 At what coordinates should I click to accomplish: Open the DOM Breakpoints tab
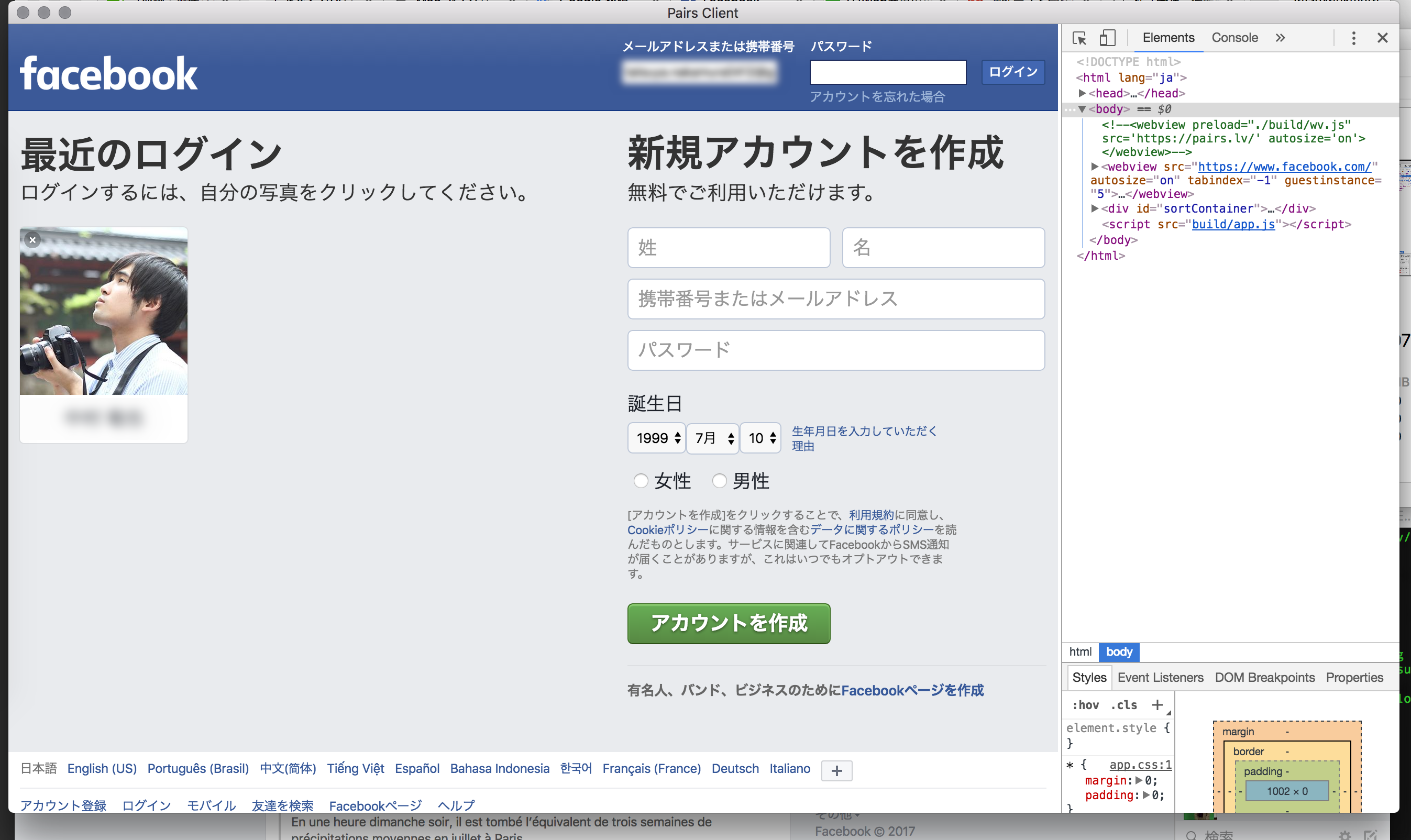tap(1264, 678)
